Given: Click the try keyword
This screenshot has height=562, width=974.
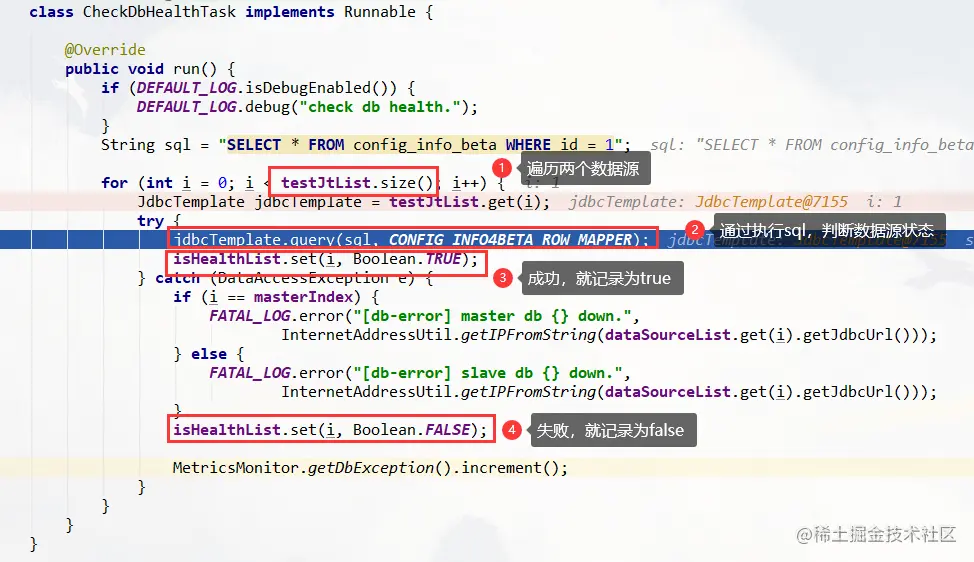Looking at the screenshot, I should tap(150, 221).
